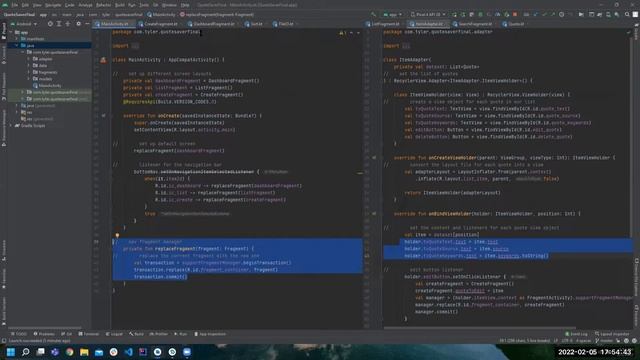640x360 pixels.
Task: Open the TODO tool window
Action: coord(19,334)
